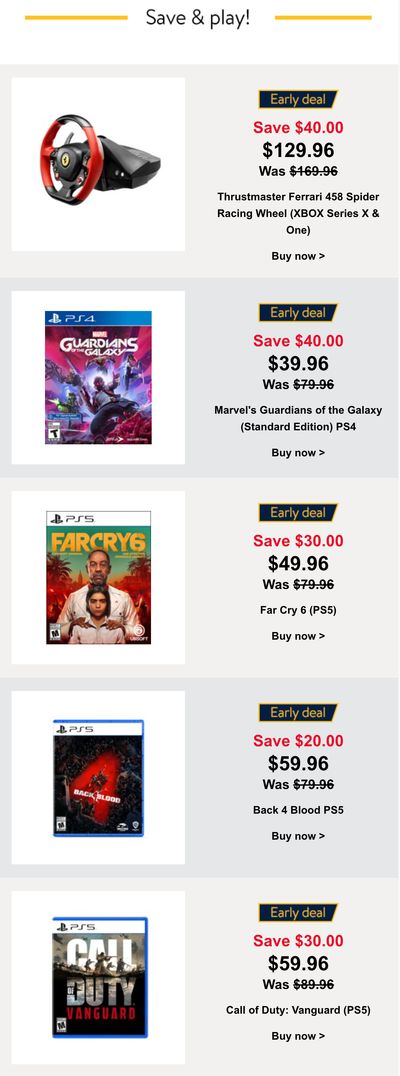The height and width of the screenshot is (1076, 400).
Task: Click the $59.96 price for Back 4 Blood
Action: tap(298, 763)
